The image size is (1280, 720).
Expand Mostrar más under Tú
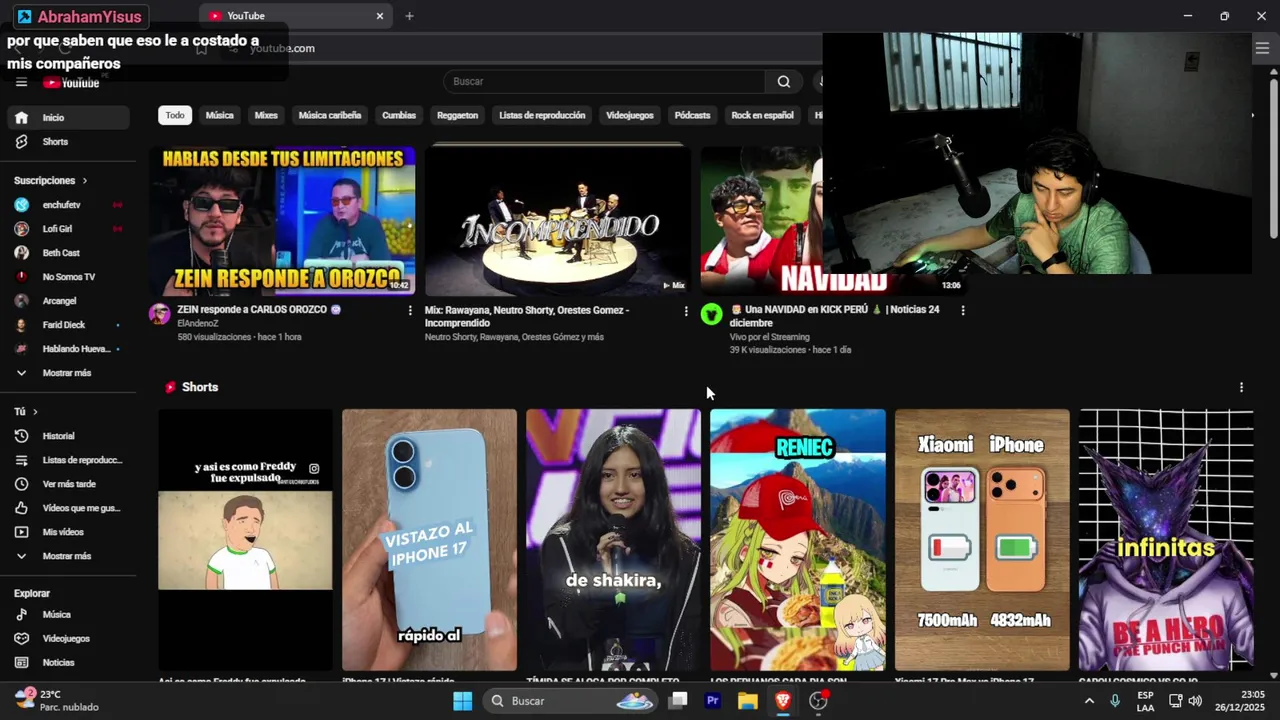coord(69,556)
